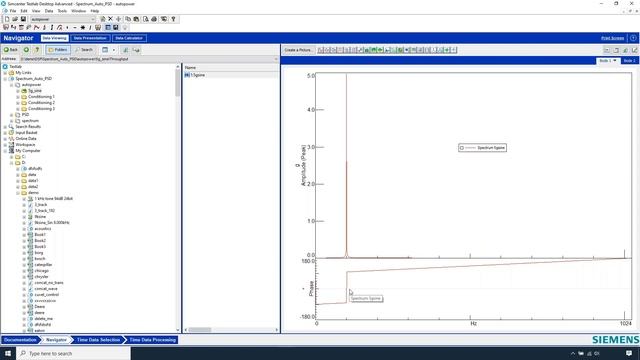The height and width of the screenshot is (360, 640).
Task: Click the Windows Start button
Action: pos(8,353)
